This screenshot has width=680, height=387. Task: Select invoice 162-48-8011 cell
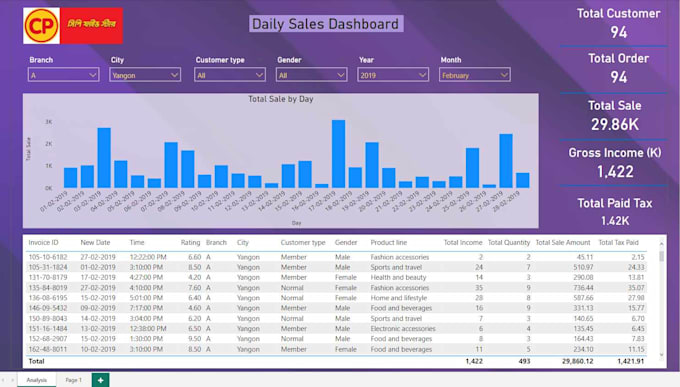[x=48, y=349]
